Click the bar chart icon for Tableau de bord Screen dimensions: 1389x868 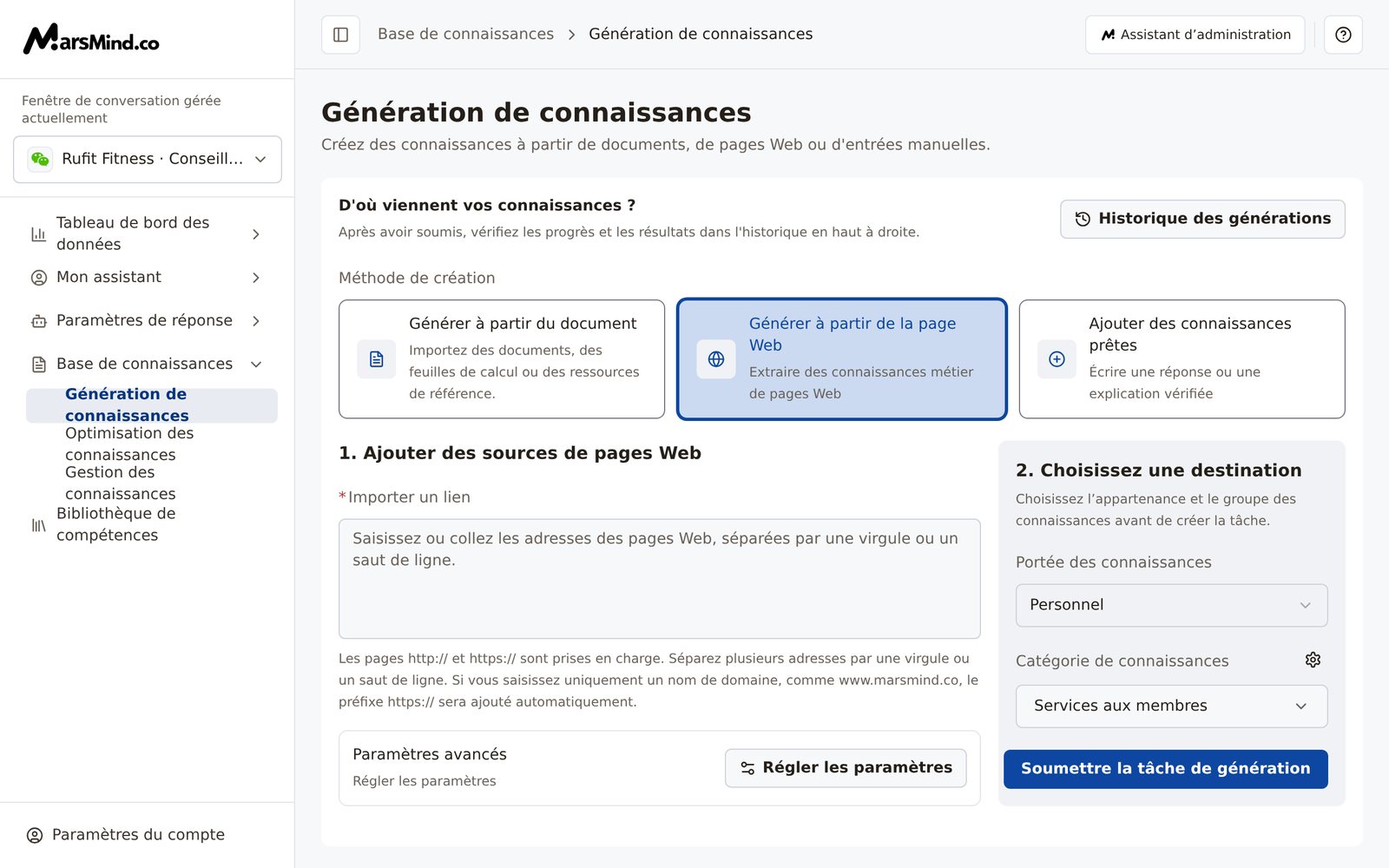38,234
